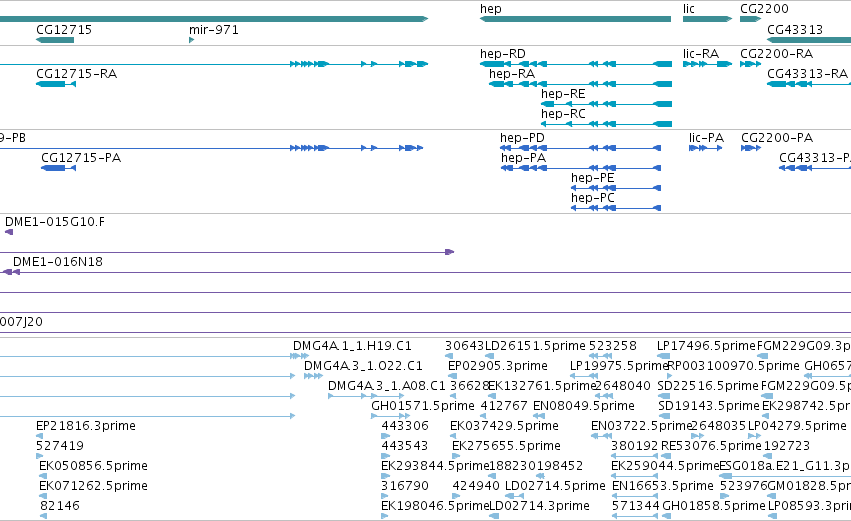Open the CG2200-RA transcript label

(x=777, y=54)
